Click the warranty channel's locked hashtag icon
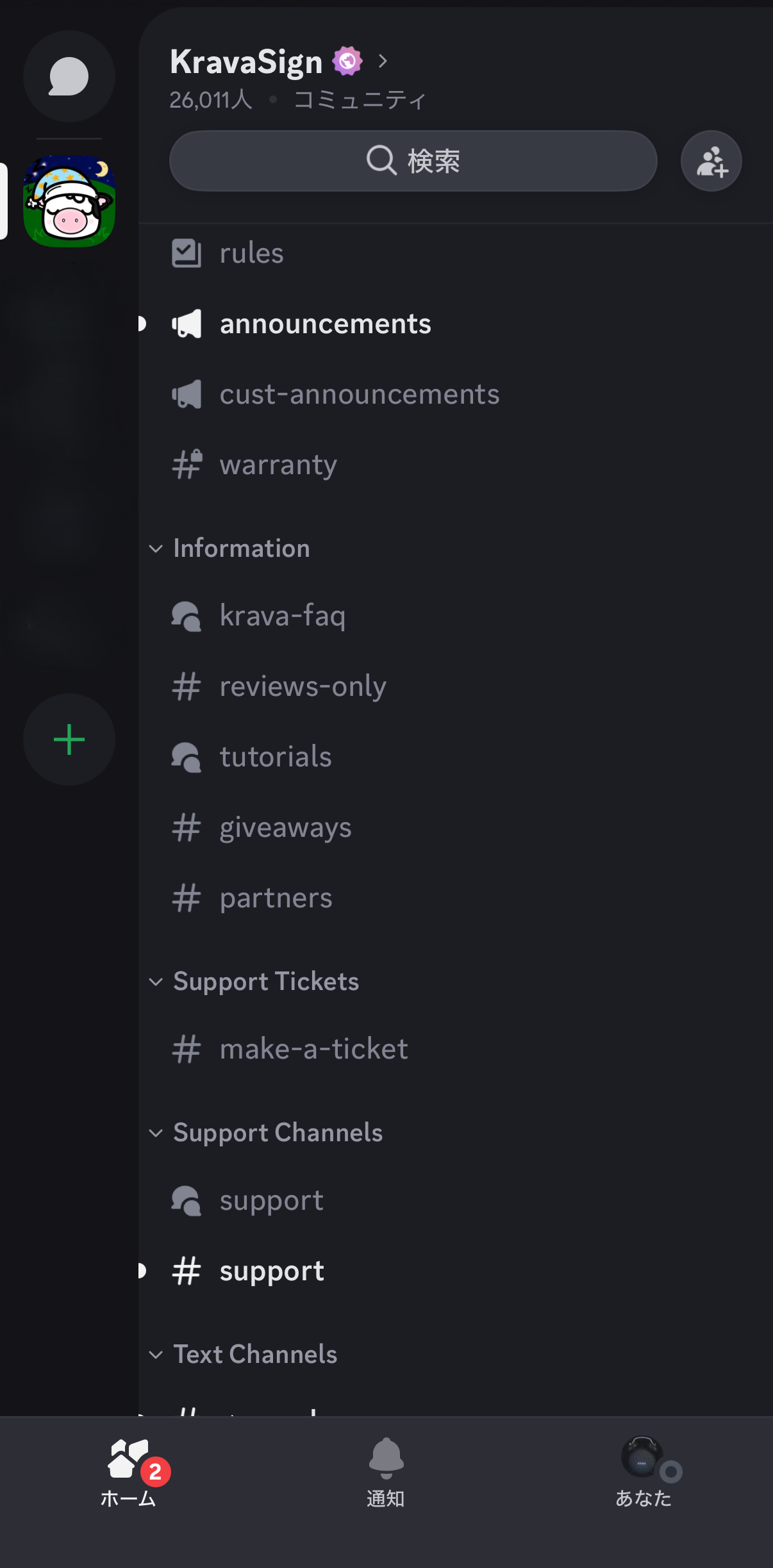This screenshot has height=1568, width=773. point(187,465)
